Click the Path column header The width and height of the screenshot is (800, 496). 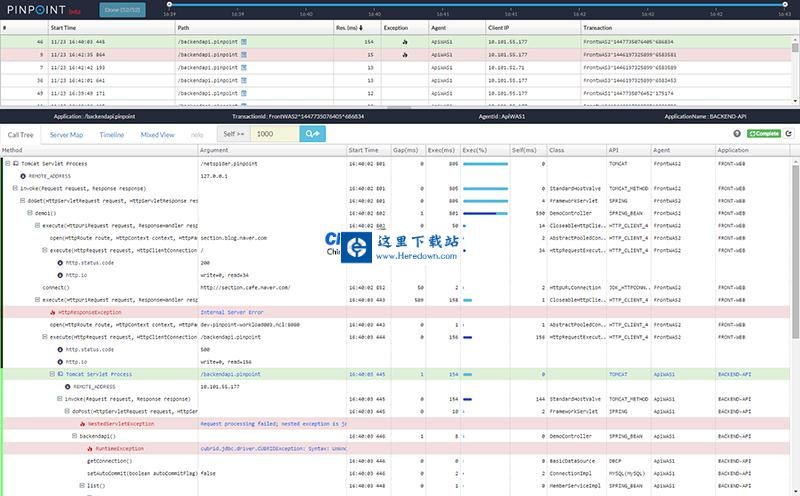click(x=183, y=28)
